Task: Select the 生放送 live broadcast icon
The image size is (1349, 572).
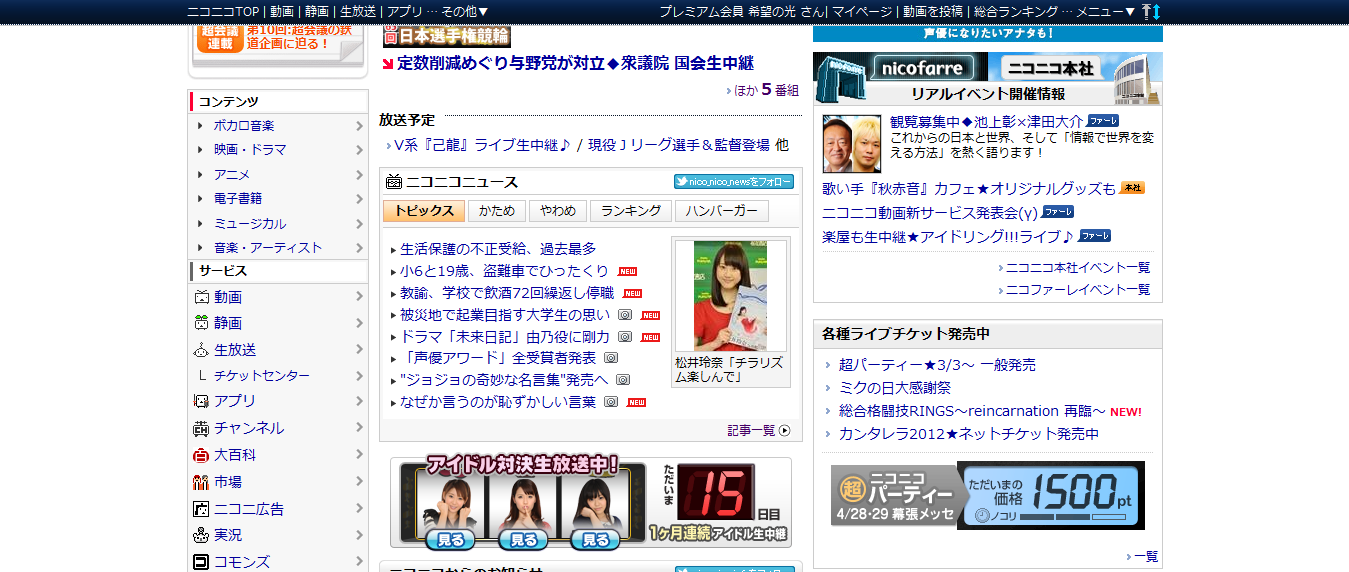Action: point(201,349)
